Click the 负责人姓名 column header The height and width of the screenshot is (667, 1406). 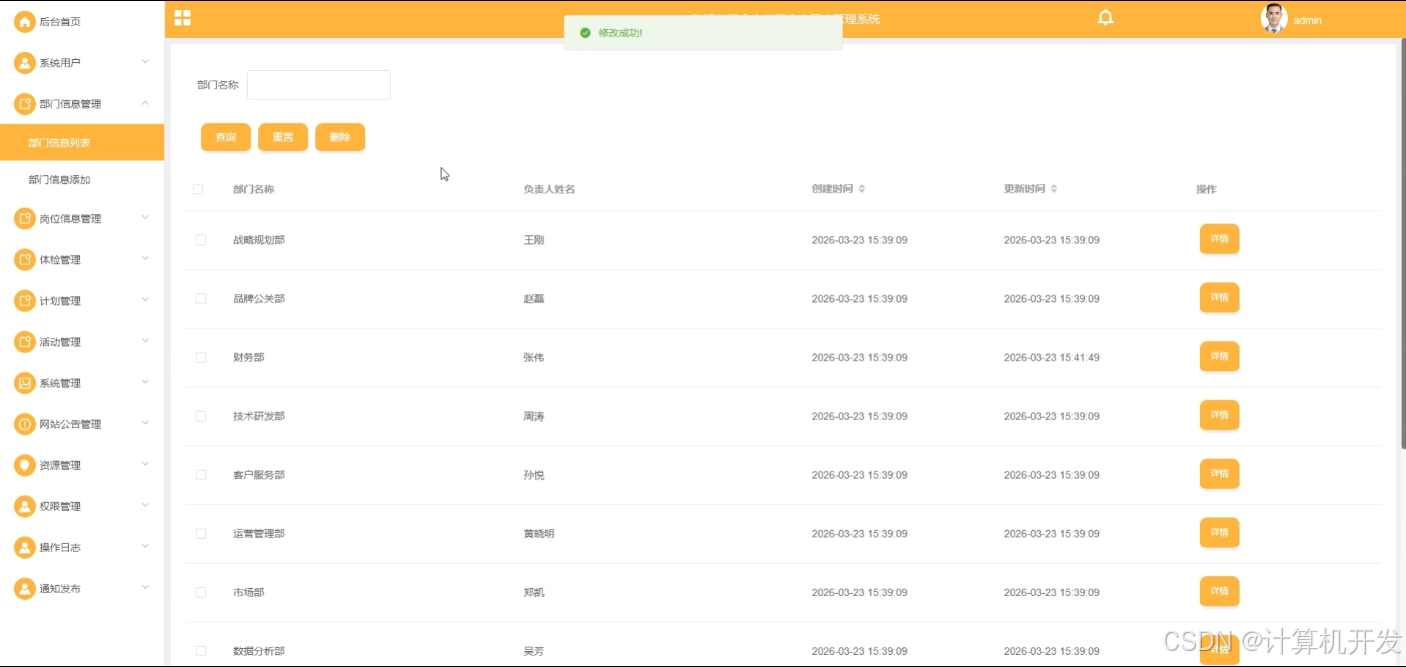(x=549, y=189)
